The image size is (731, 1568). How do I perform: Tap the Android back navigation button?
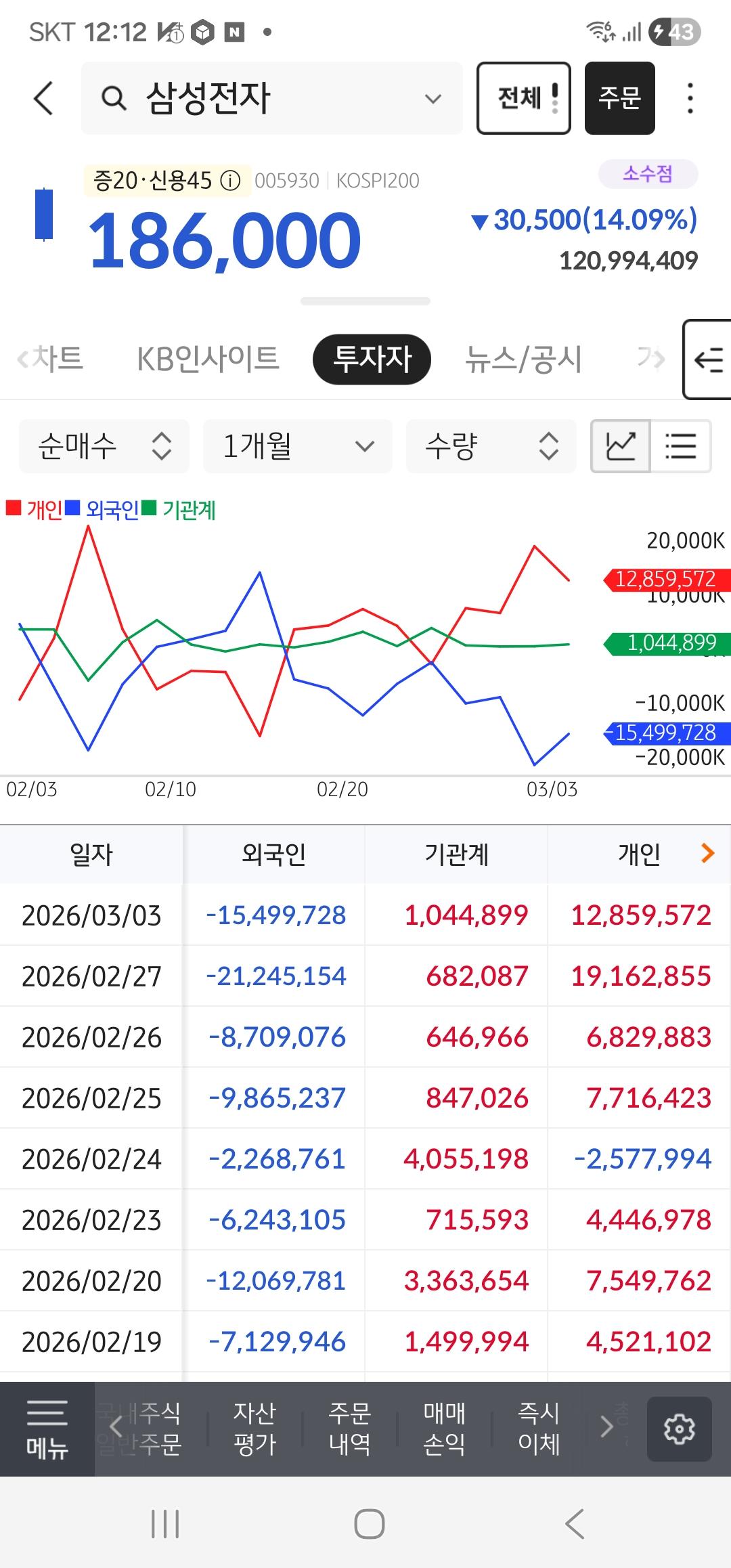(575, 1524)
